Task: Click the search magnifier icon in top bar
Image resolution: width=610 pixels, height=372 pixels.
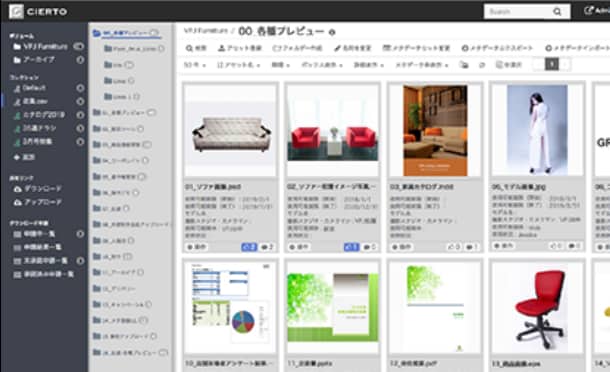Action: click(x=557, y=12)
